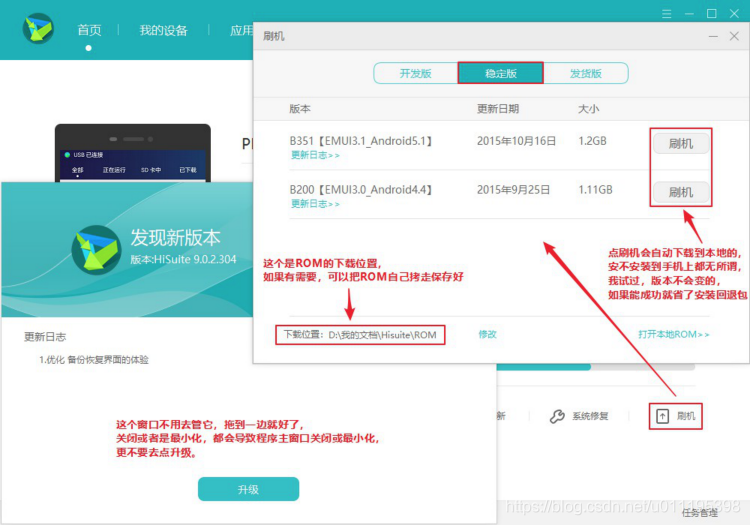Open 更新日志 link under B200
This screenshot has height=525, width=750.
(x=315, y=204)
